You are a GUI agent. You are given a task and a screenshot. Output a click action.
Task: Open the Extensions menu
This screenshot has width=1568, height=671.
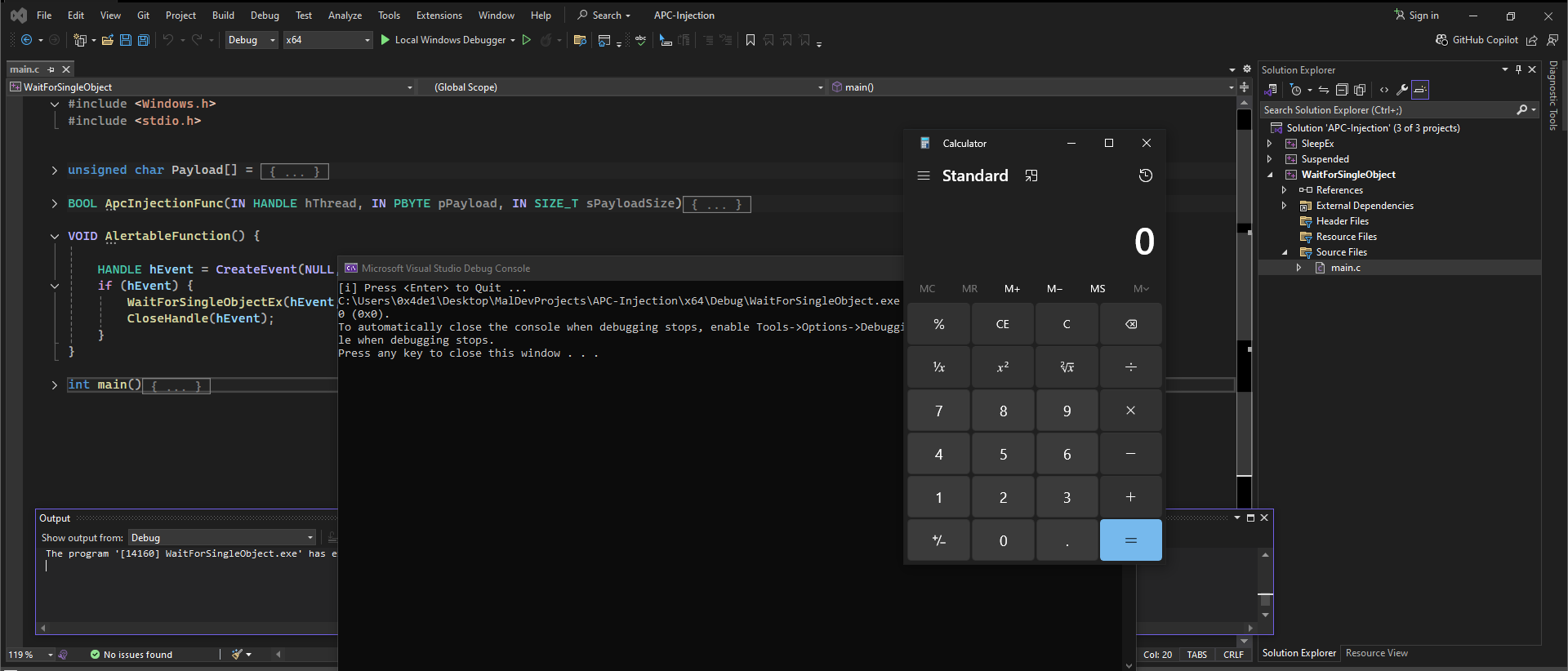pyautogui.click(x=439, y=16)
